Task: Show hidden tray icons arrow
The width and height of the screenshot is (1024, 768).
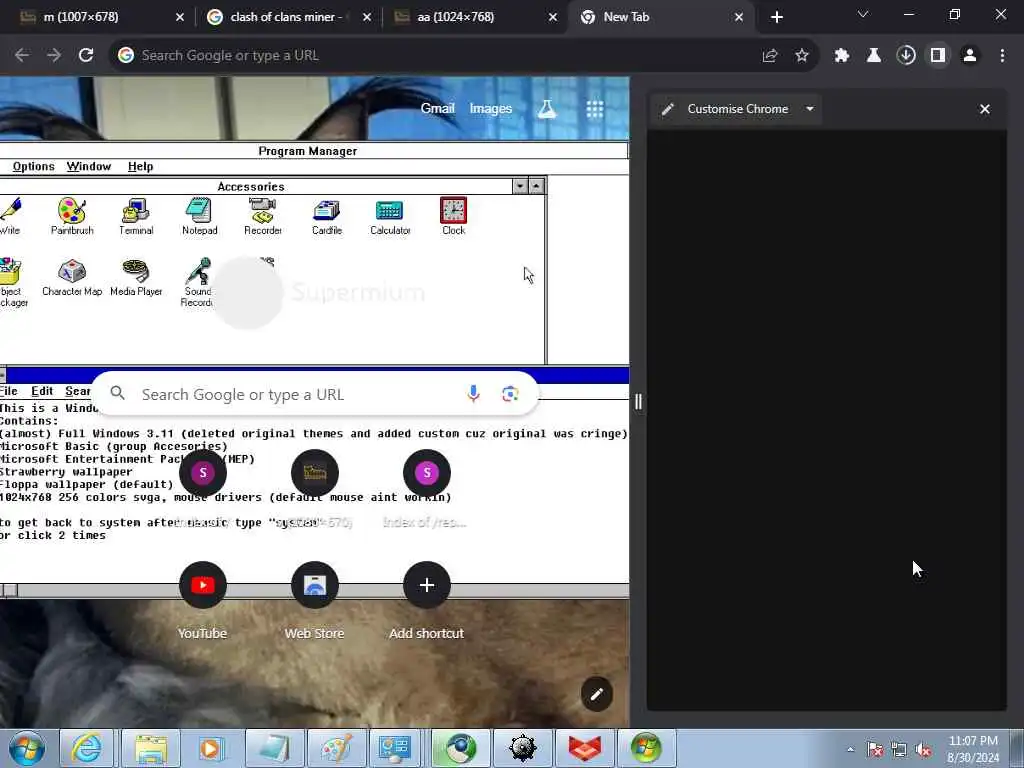Action: pyautogui.click(x=850, y=750)
